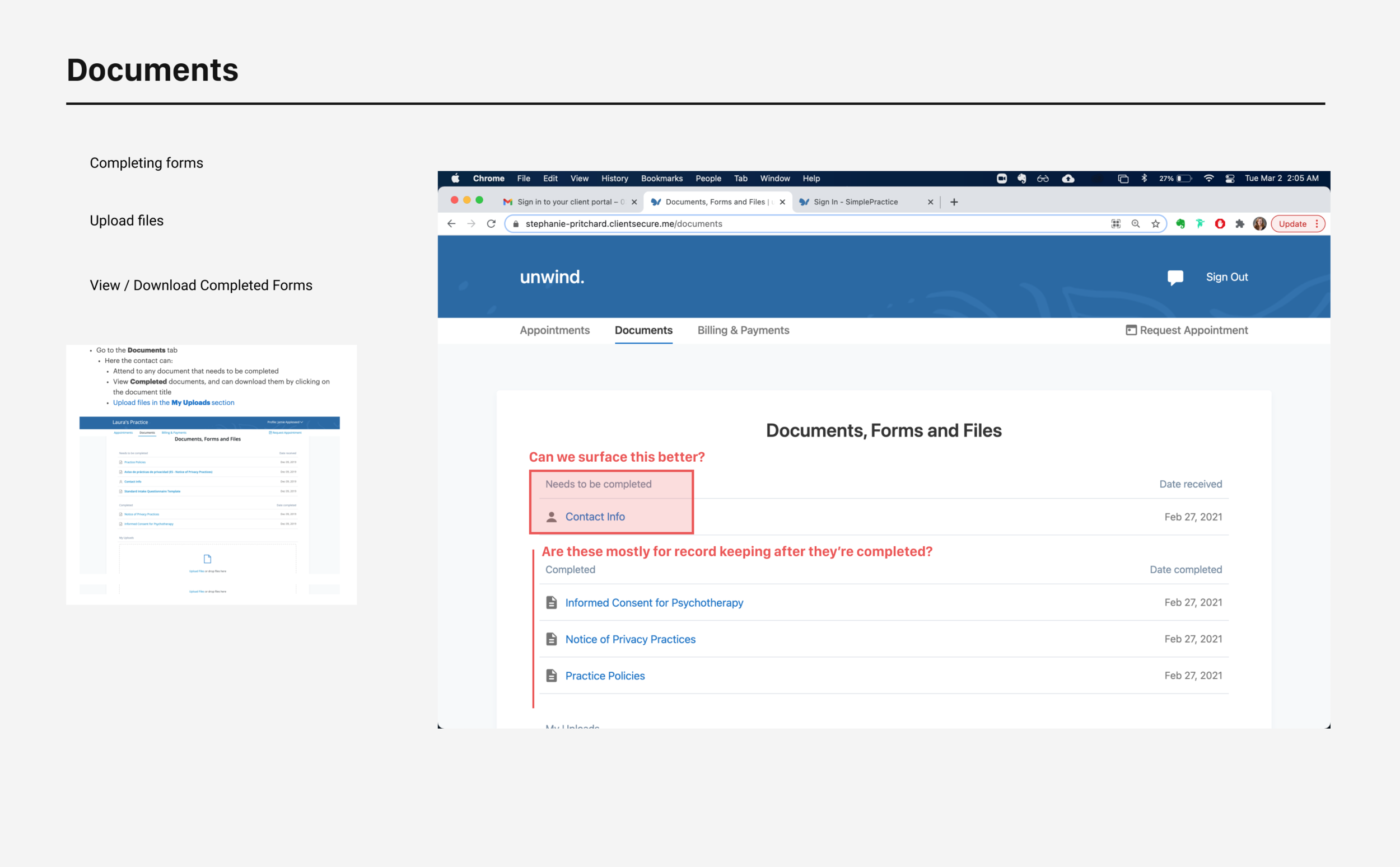The width and height of the screenshot is (1400, 867).
Task: Open the Control Center icon in menu bar
Action: tap(1229, 179)
